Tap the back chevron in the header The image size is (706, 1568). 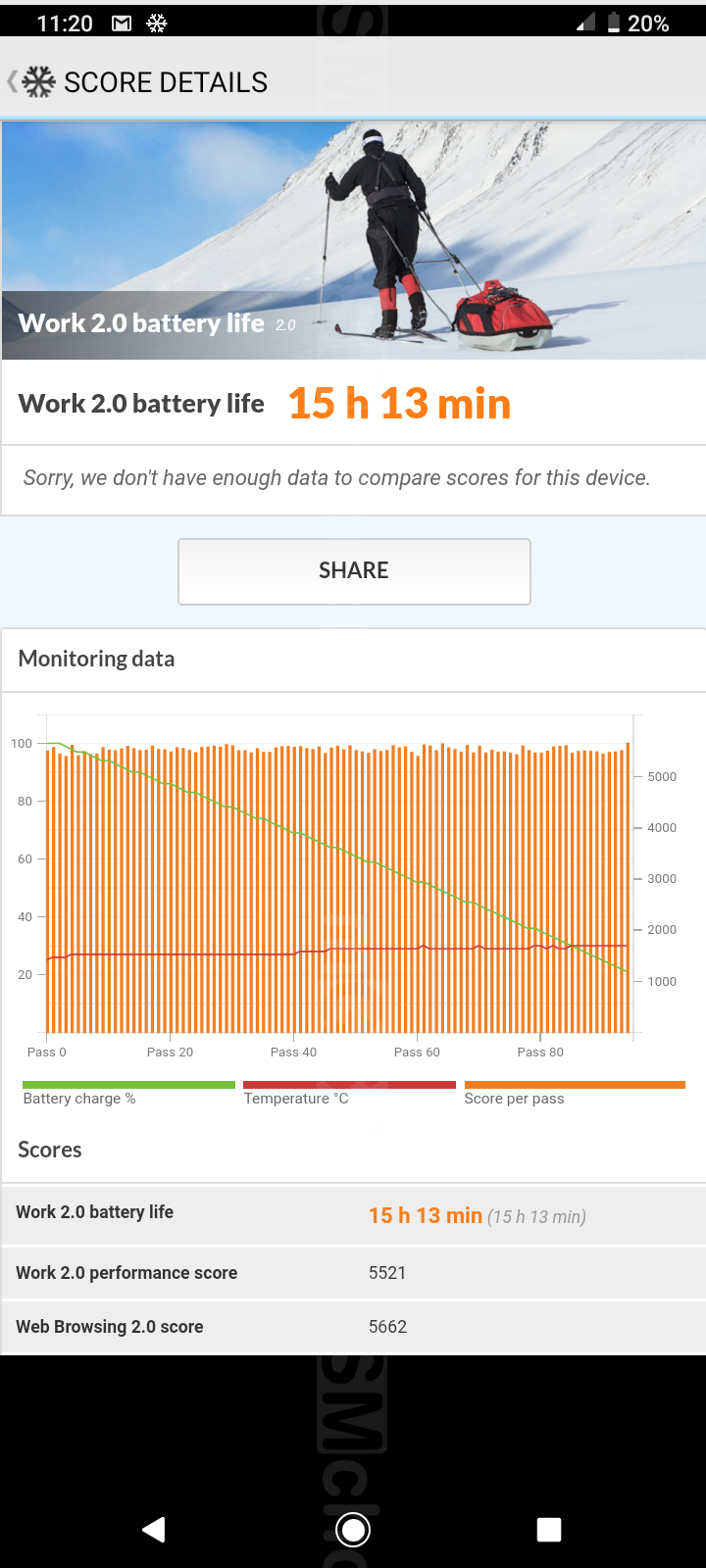click(13, 81)
